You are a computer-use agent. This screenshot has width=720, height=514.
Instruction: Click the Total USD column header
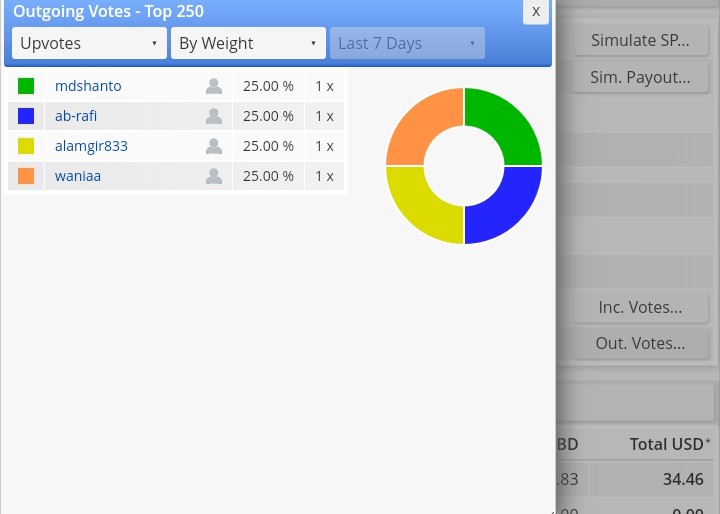(669, 444)
